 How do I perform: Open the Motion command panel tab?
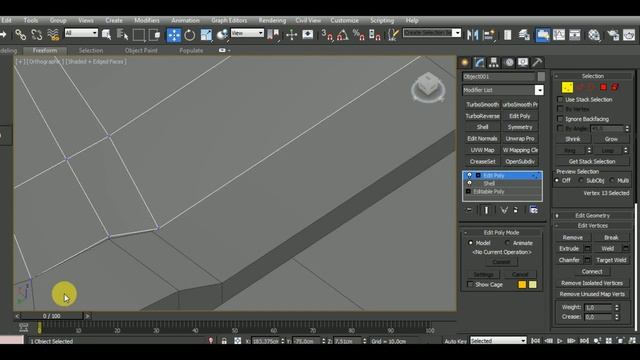(x=509, y=62)
